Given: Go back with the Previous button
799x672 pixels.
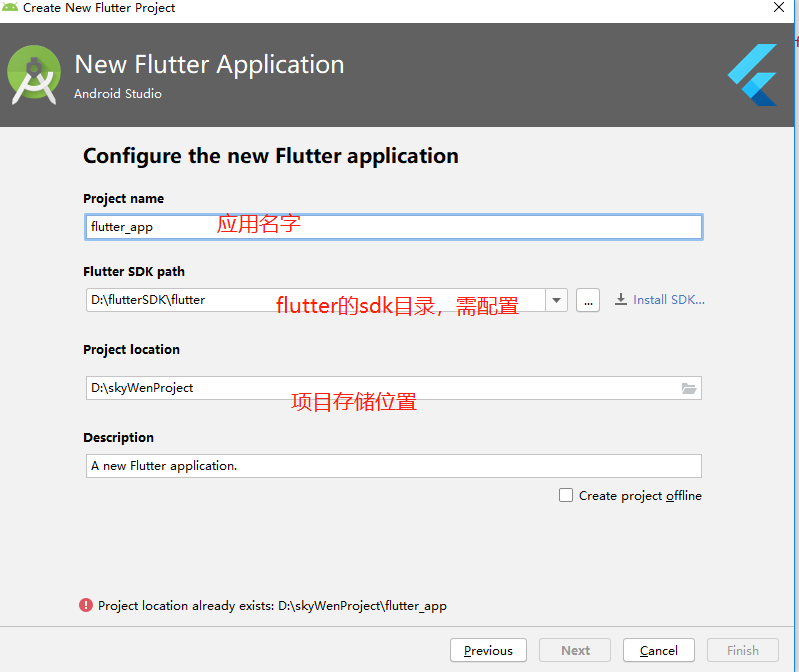Looking at the screenshot, I should tap(488, 650).
